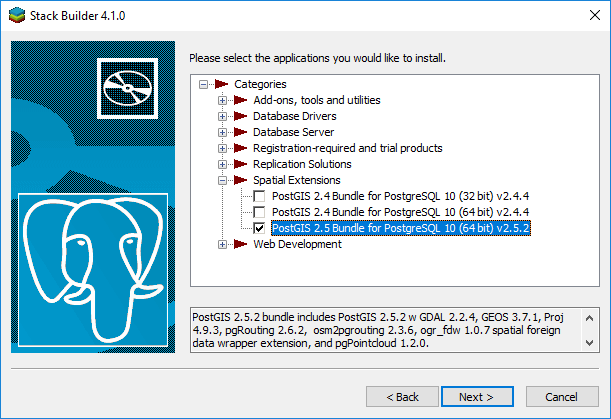This screenshot has height=419, width=611.
Task: Click the red arrow icon next to Database Drivers
Action: click(x=240, y=116)
